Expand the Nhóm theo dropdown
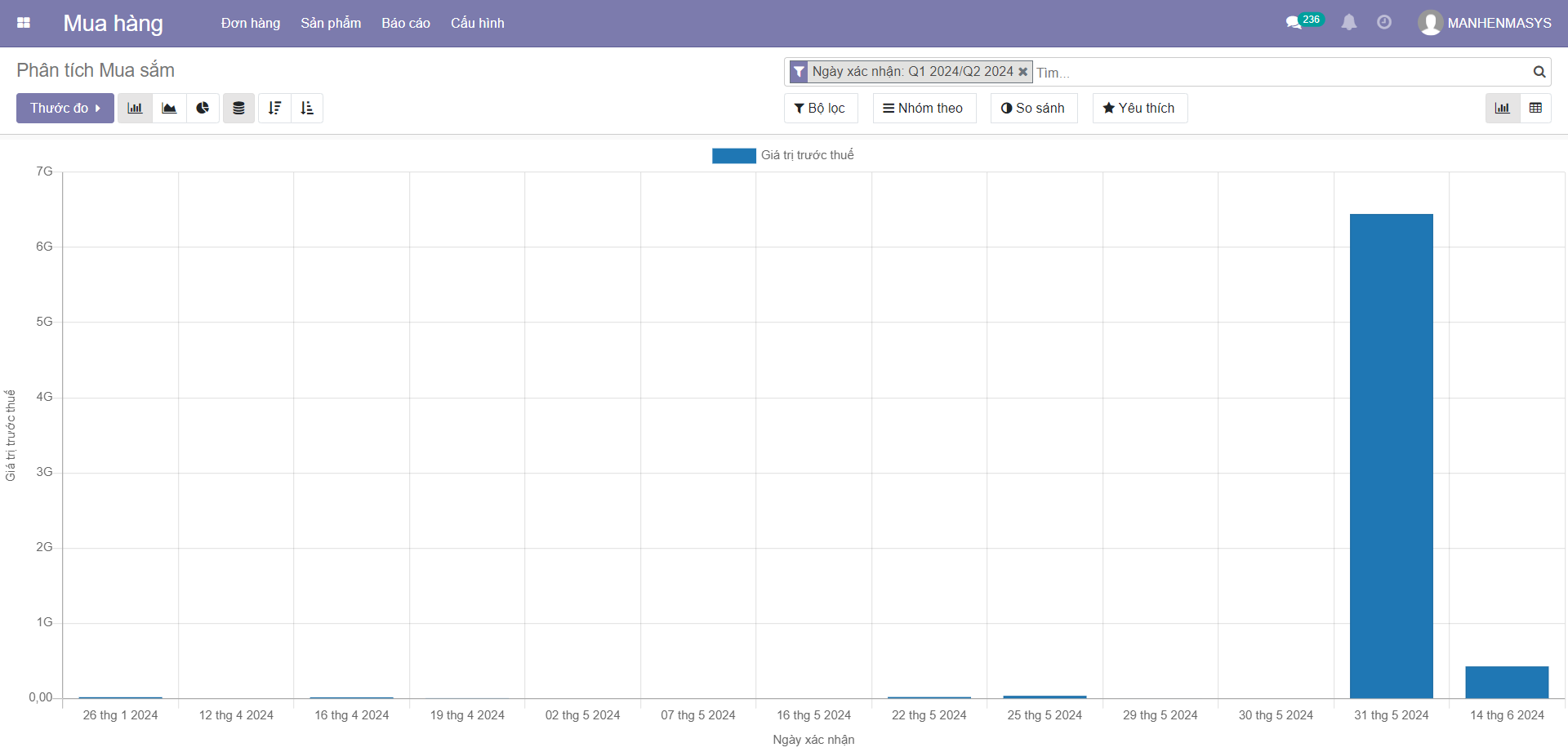Viewport: 1568px width, 752px height. [x=924, y=108]
